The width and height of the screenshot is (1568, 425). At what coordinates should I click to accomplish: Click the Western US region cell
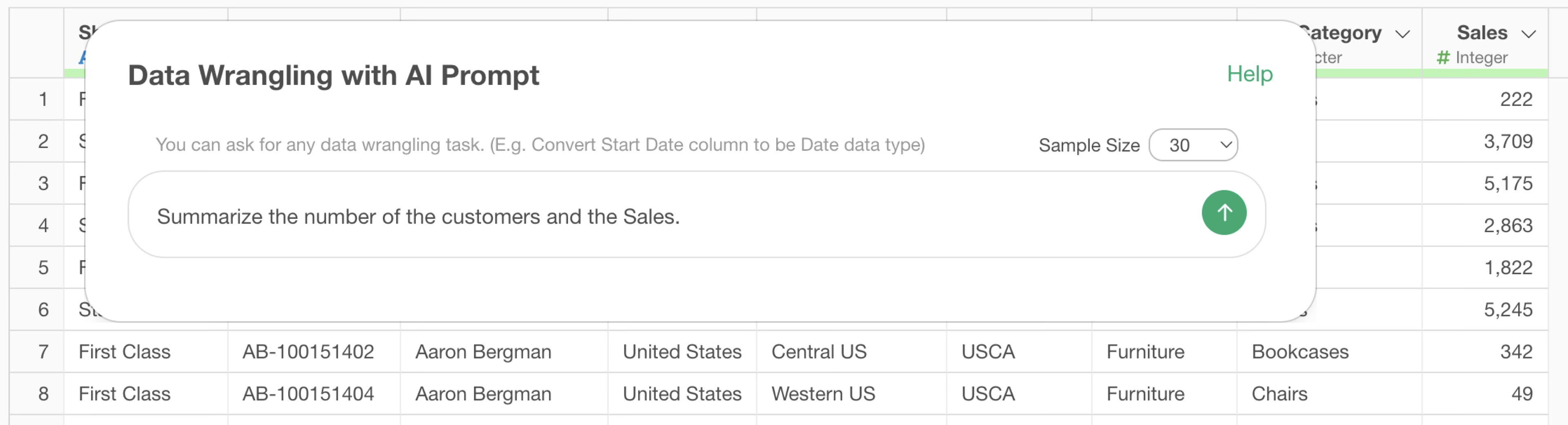(x=822, y=394)
